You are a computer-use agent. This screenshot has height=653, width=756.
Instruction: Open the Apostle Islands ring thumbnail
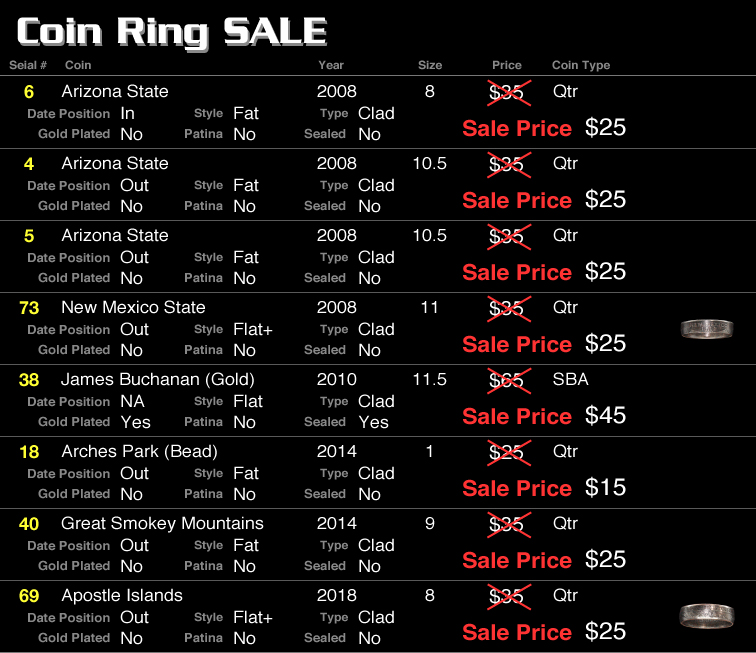point(707,616)
